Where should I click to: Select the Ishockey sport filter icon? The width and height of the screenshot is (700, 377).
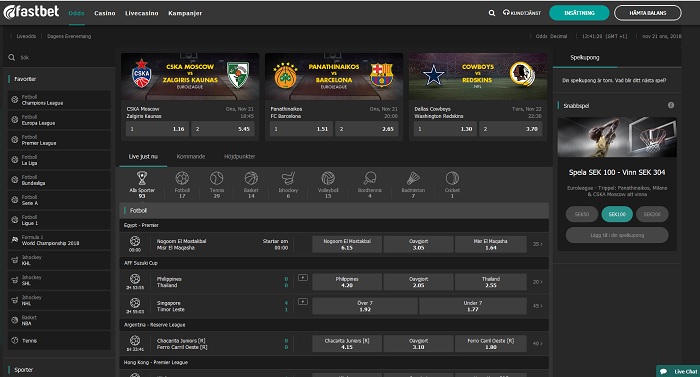pos(288,178)
